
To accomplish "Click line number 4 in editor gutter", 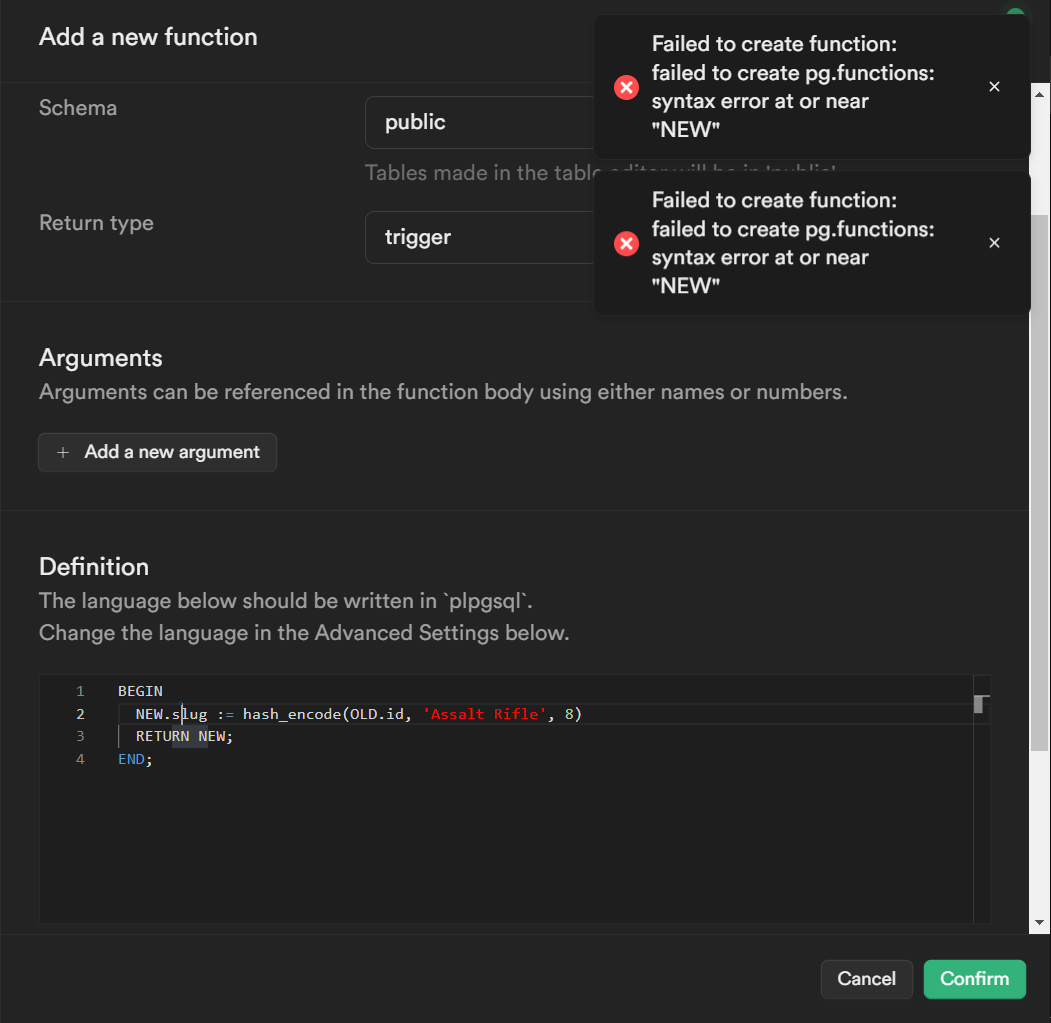I will click(80, 759).
